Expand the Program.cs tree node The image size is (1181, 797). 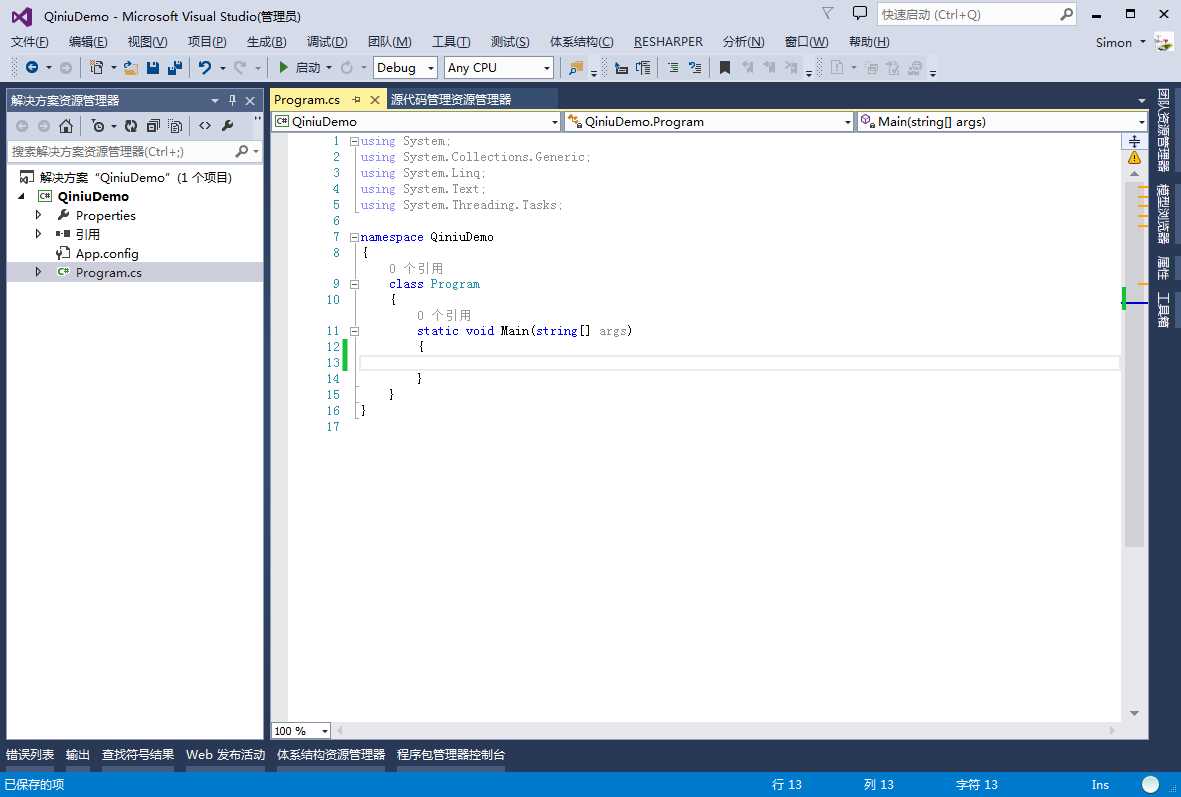tap(38, 271)
